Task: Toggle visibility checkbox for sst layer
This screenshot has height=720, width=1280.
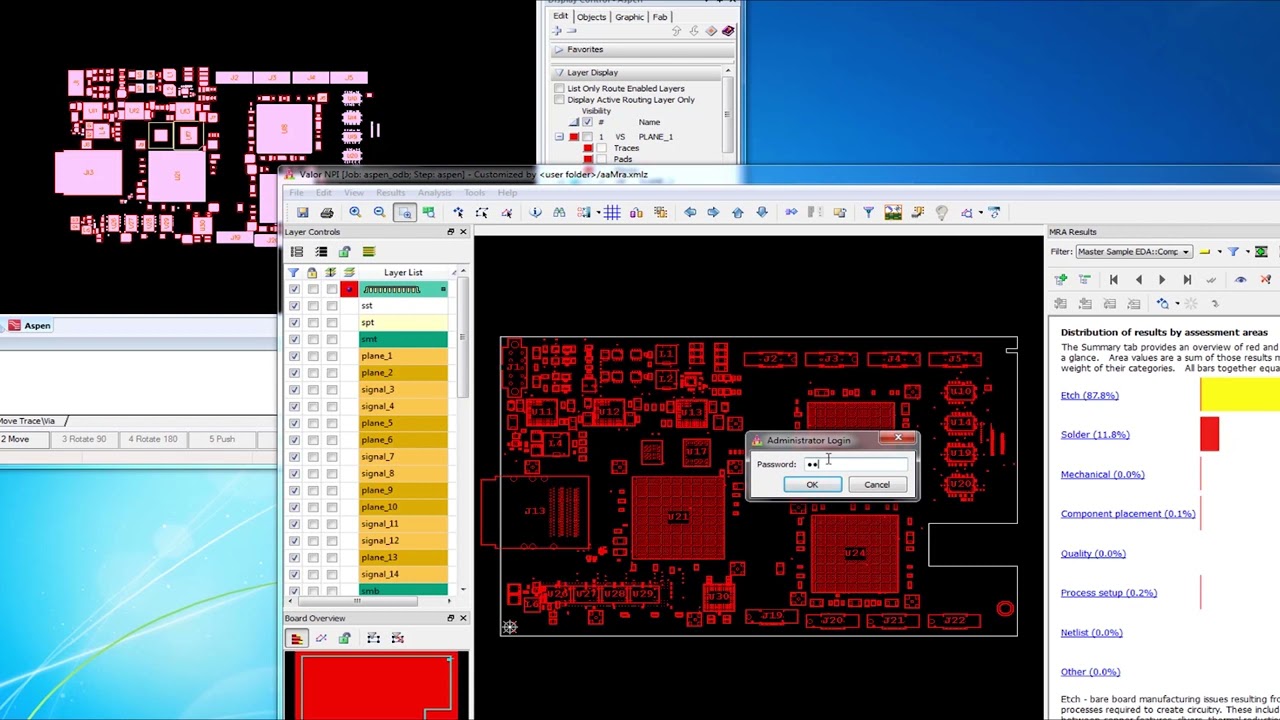Action: pyautogui.click(x=294, y=306)
